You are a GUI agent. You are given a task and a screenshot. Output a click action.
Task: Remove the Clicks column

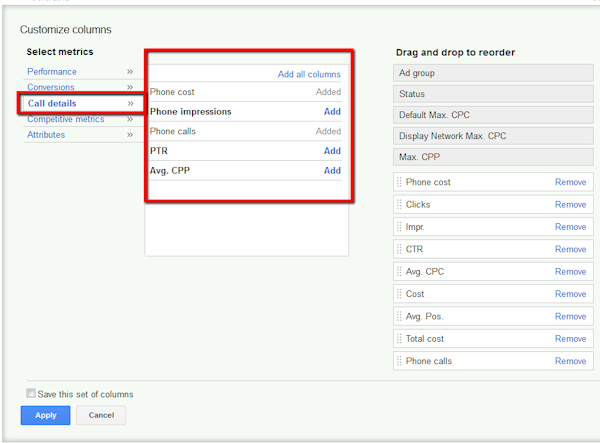[571, 204]
